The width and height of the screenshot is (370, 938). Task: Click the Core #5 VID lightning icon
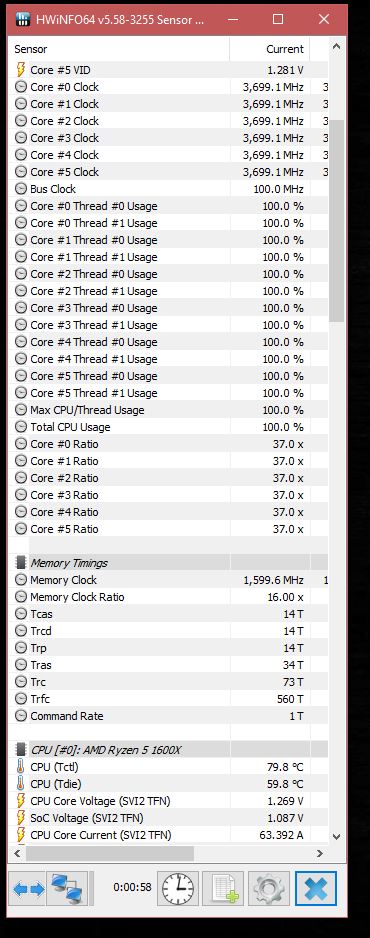[x=20, y=70]
